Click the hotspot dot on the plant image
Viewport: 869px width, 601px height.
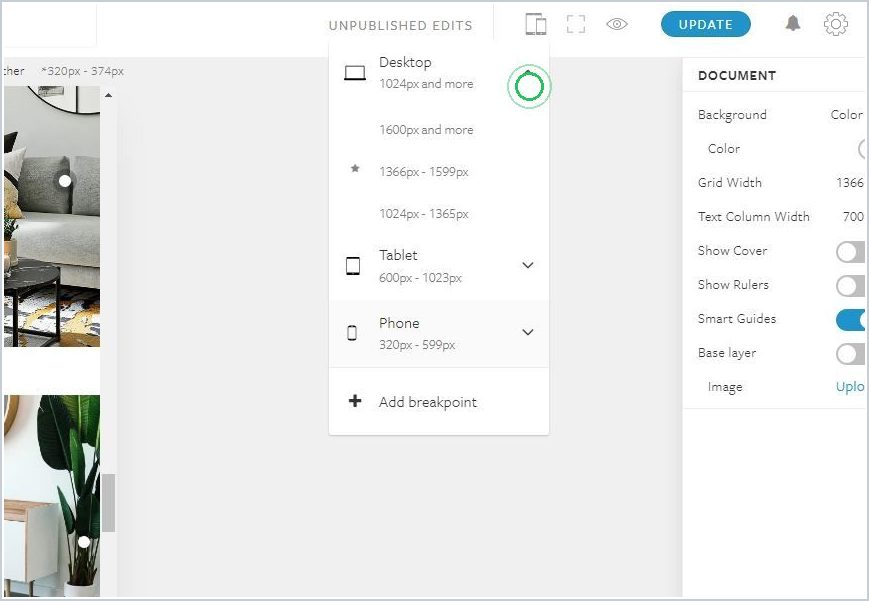click(83, 542)
